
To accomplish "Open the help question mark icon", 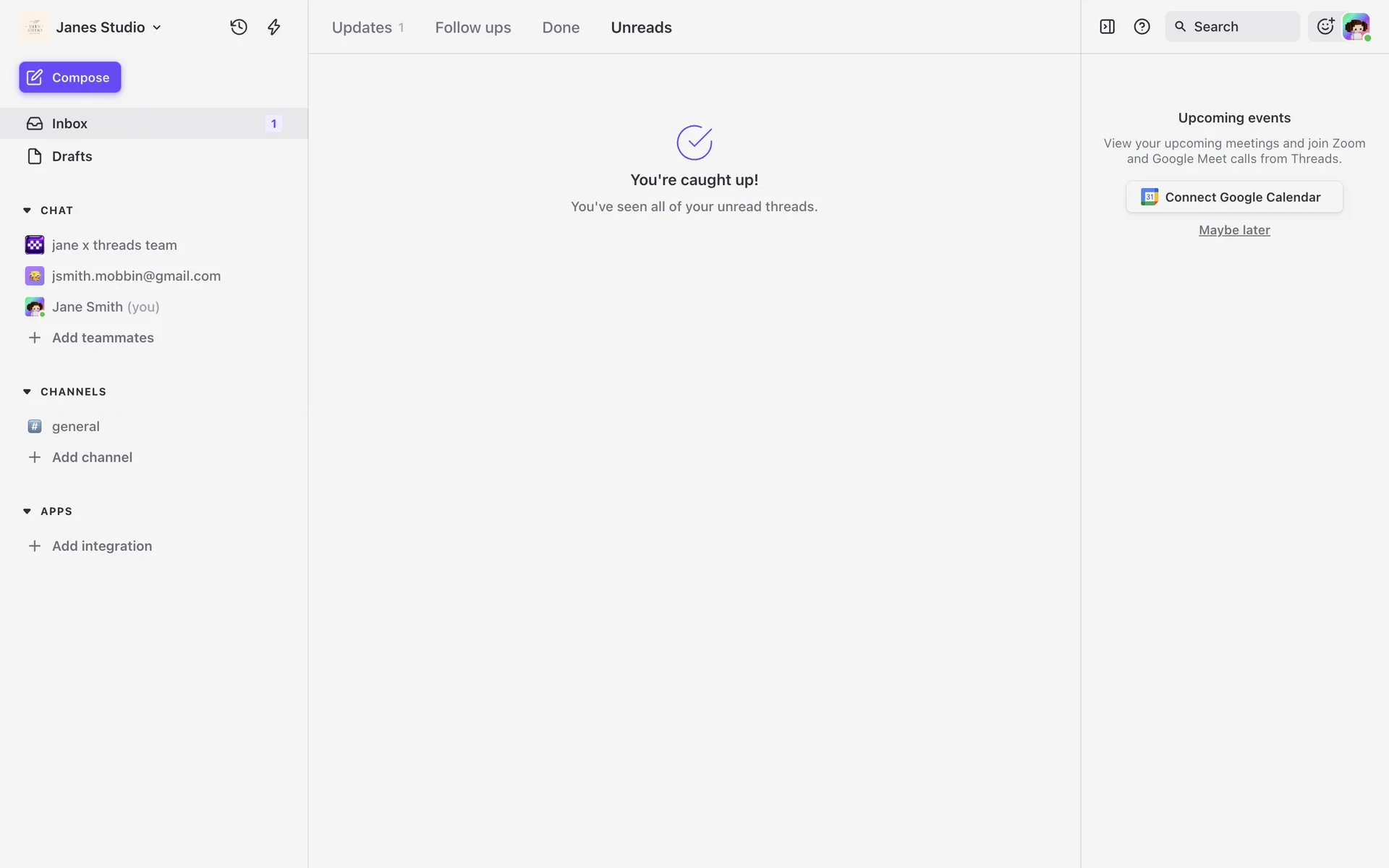I will point(1142,27).
